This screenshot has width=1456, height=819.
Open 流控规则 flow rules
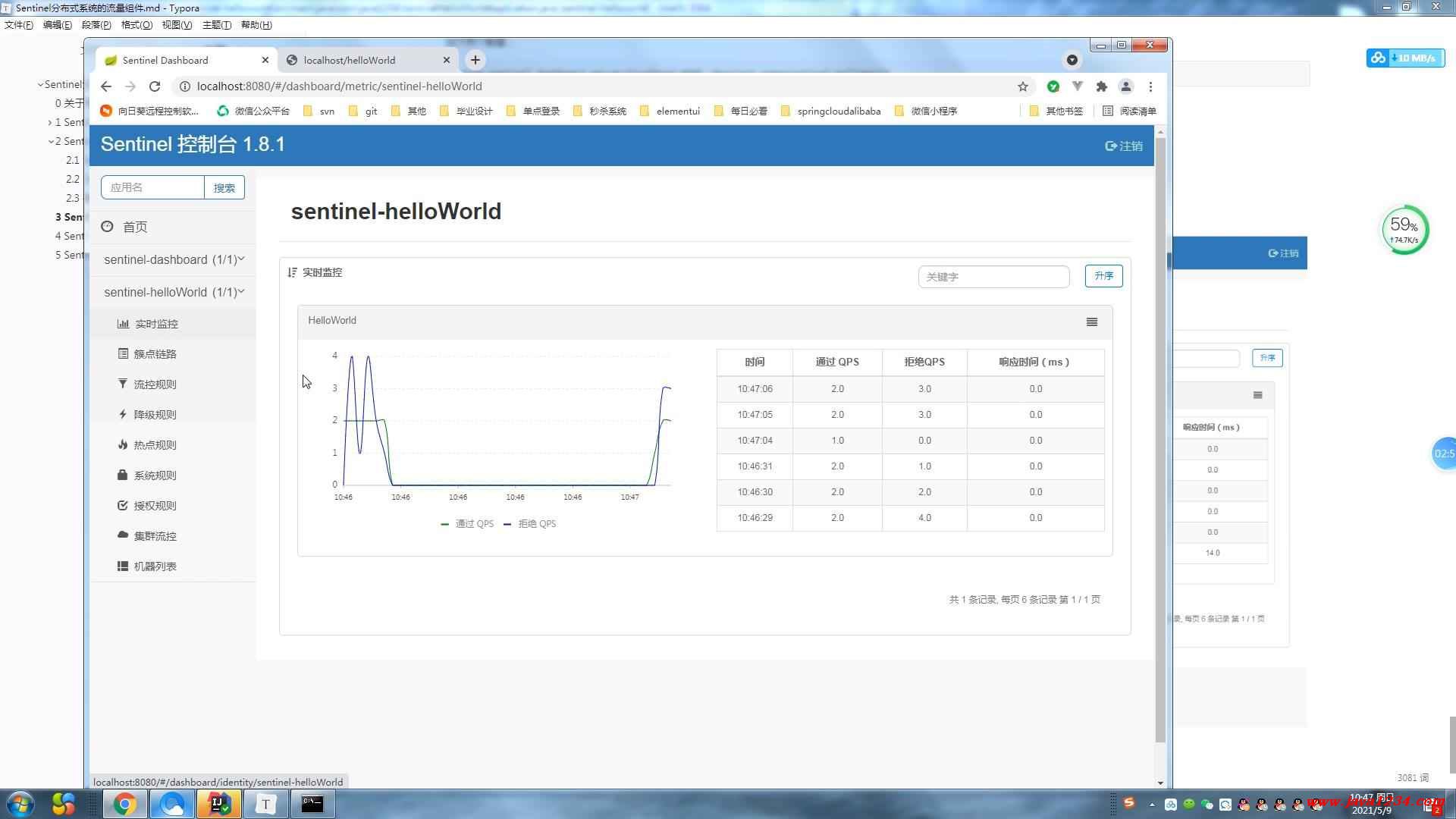(155, 384)
